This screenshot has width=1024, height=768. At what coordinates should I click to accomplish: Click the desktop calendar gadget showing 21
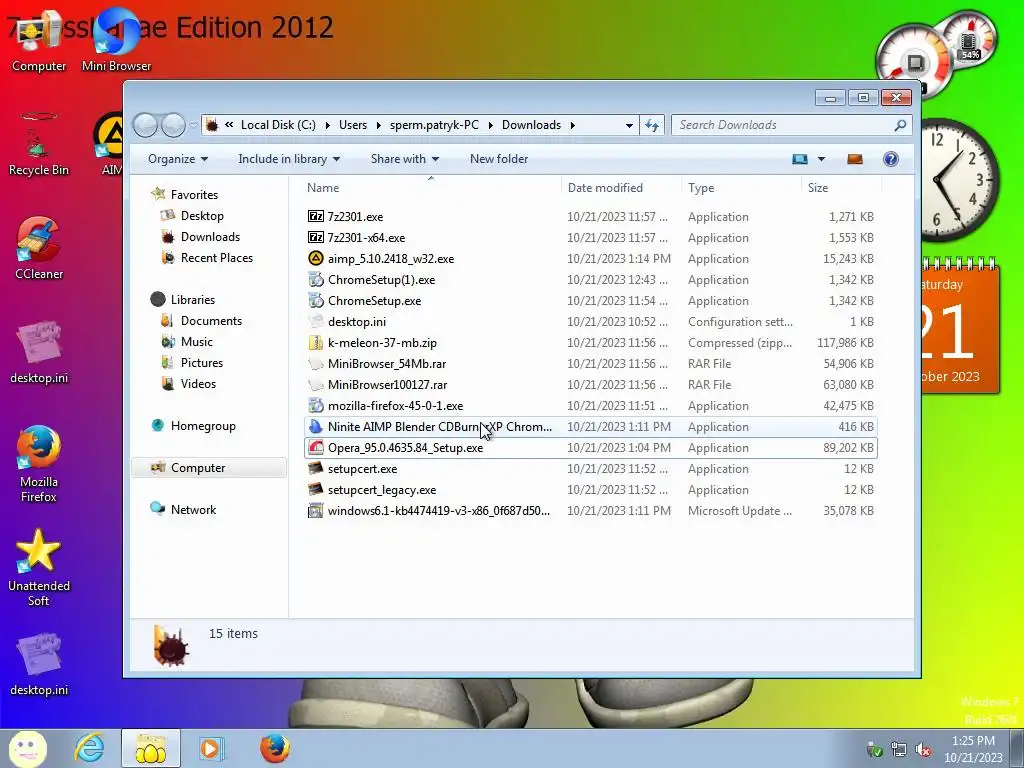point(961,327)
